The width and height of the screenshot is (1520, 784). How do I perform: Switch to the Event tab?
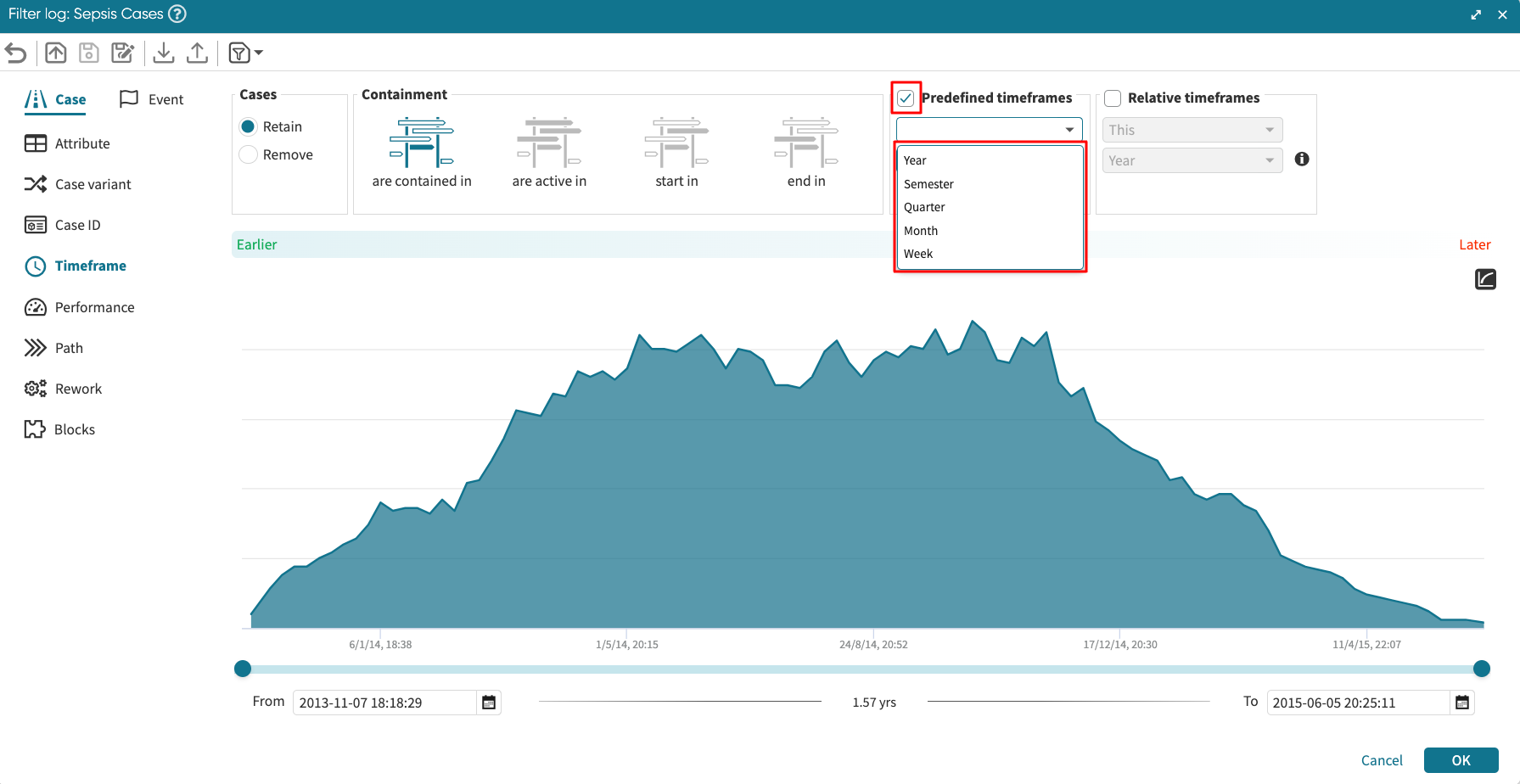coord(152,99)
